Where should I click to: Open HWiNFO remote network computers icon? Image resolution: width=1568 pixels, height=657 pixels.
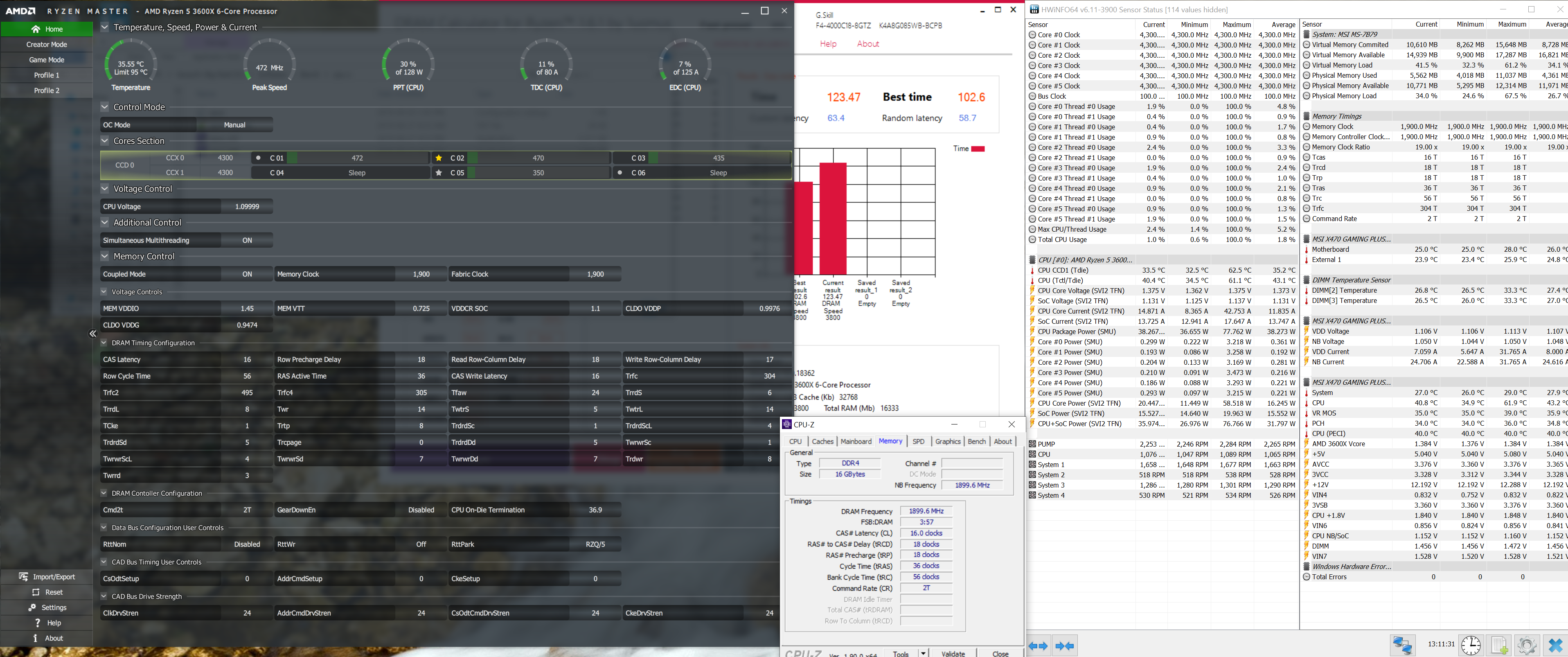(1402, 645)
